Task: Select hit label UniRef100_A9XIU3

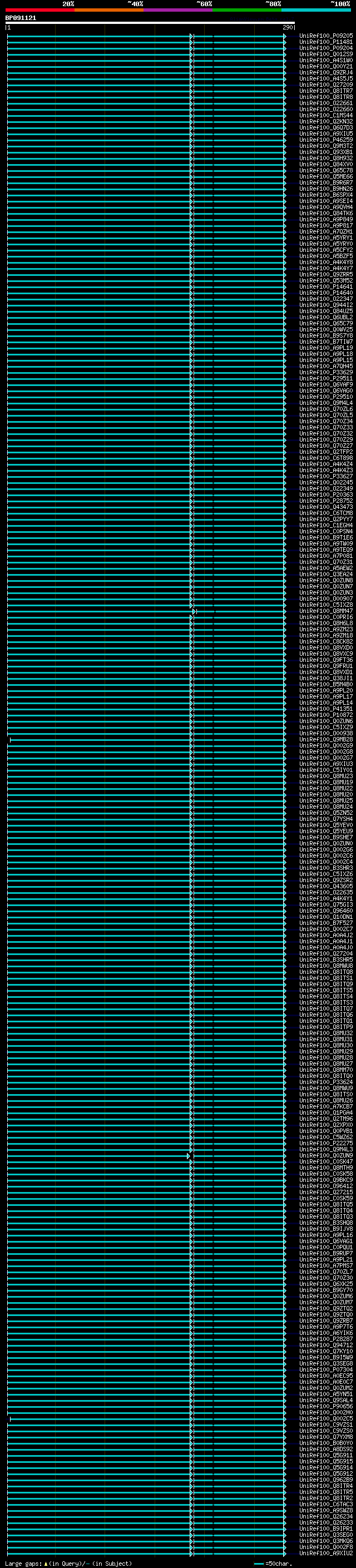Action: pos(326,764)
